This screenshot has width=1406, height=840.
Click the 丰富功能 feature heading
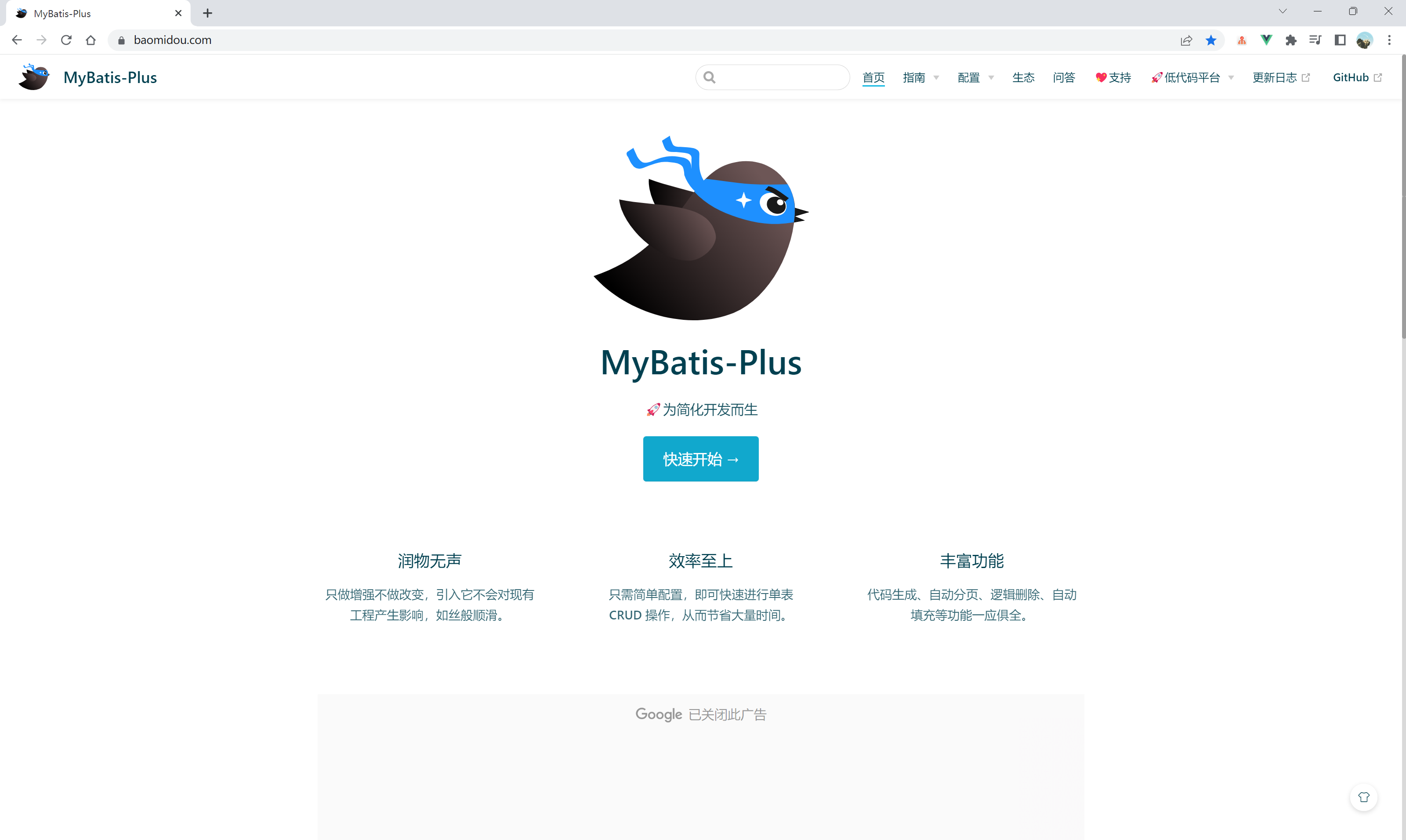(972, 561)
